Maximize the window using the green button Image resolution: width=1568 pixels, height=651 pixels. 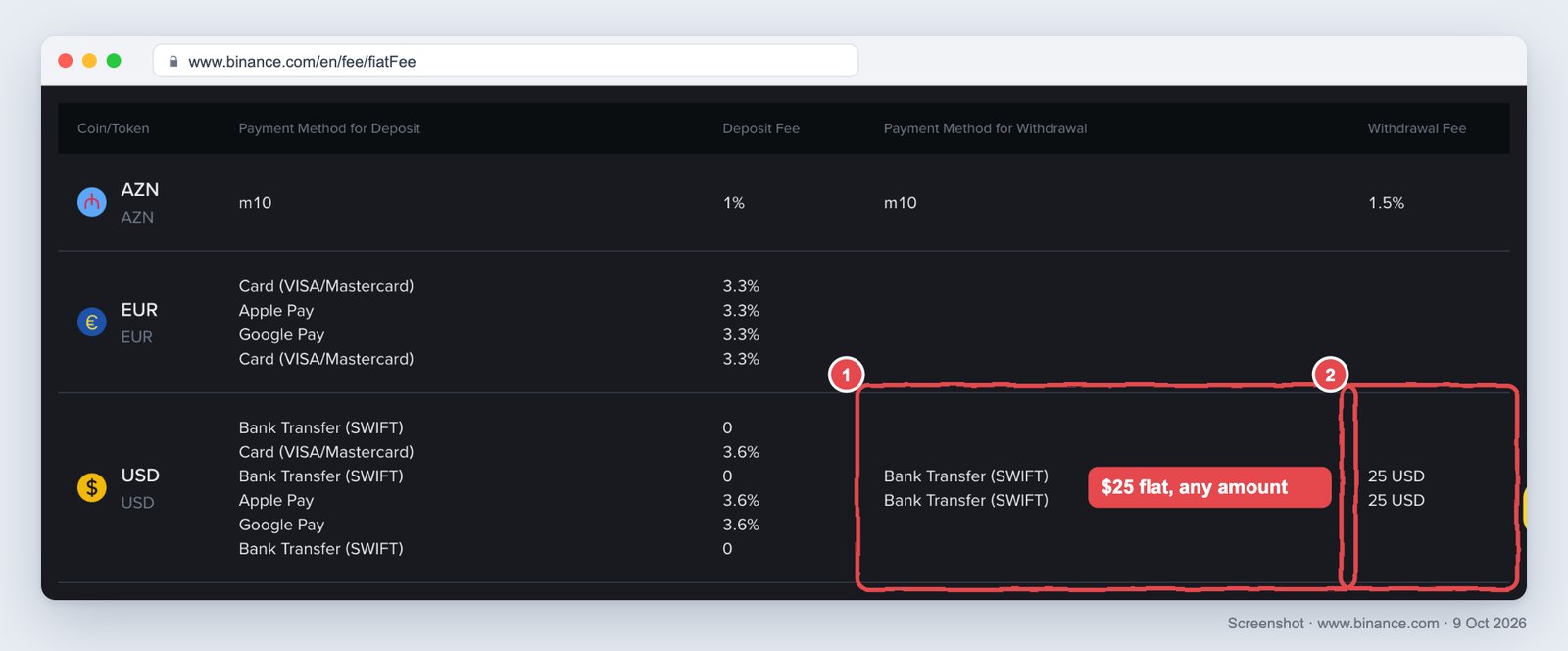tap(114, 61)
